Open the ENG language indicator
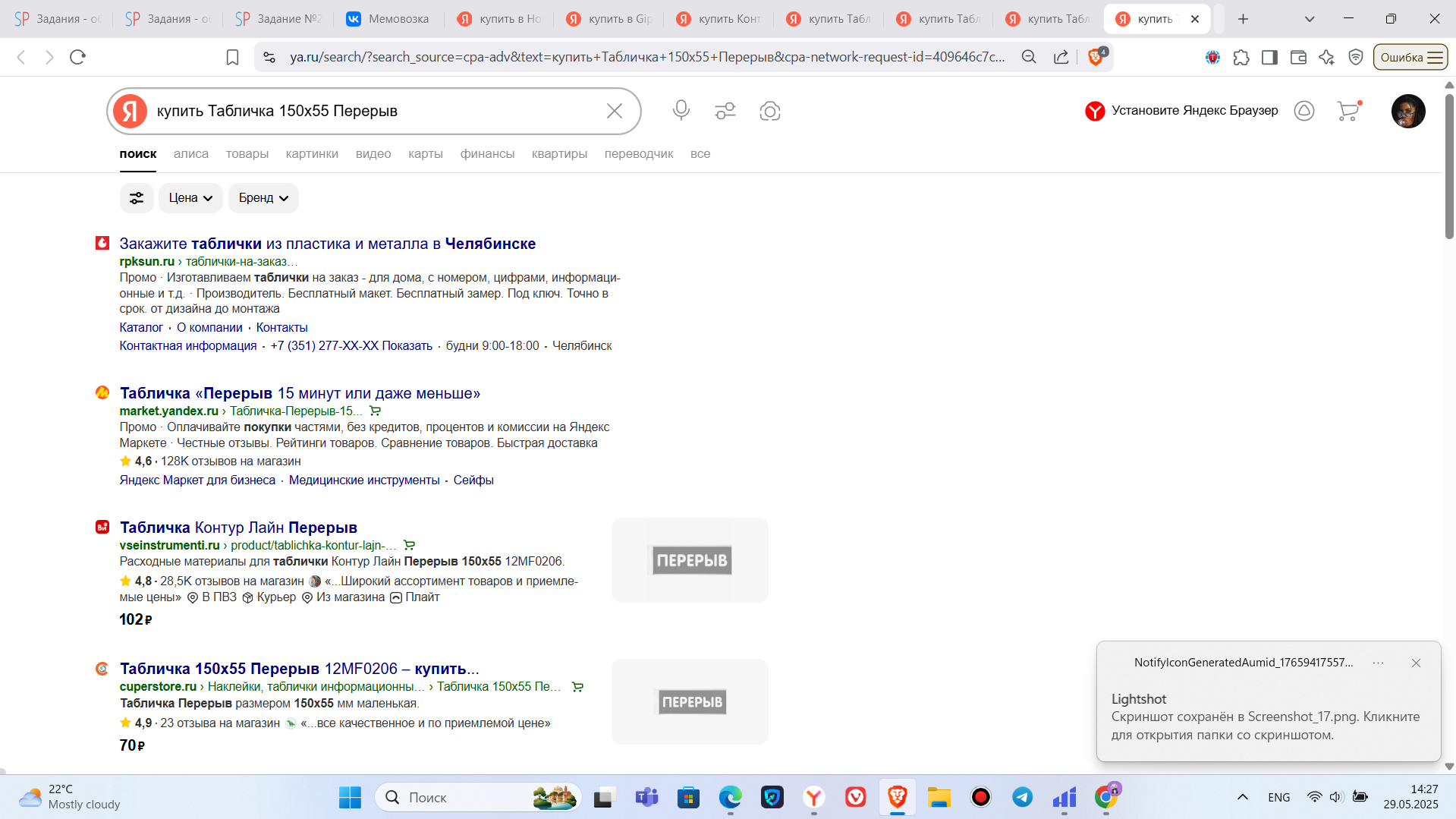 pos(1278,797)
